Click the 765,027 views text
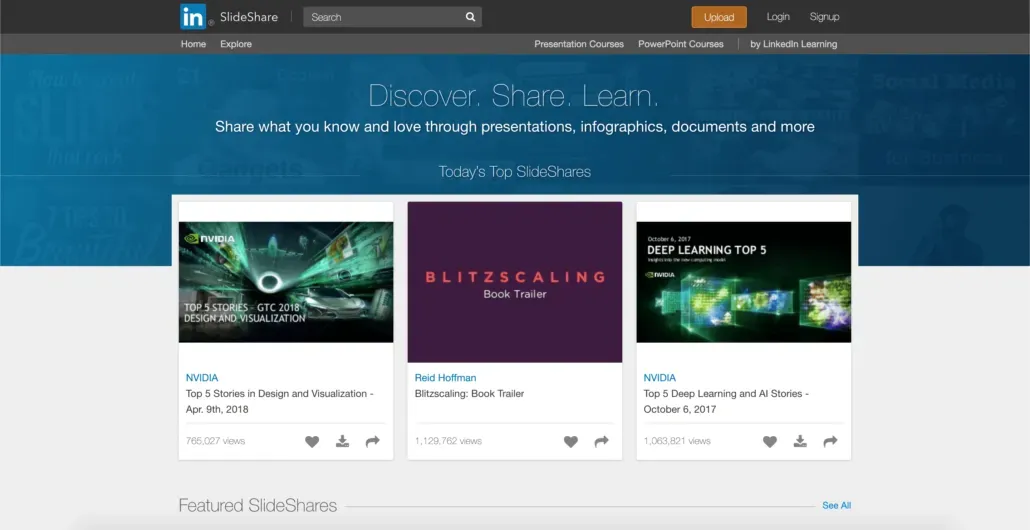Image resolution: width=1030 pixels, height=530 pixels. [215, 441]
